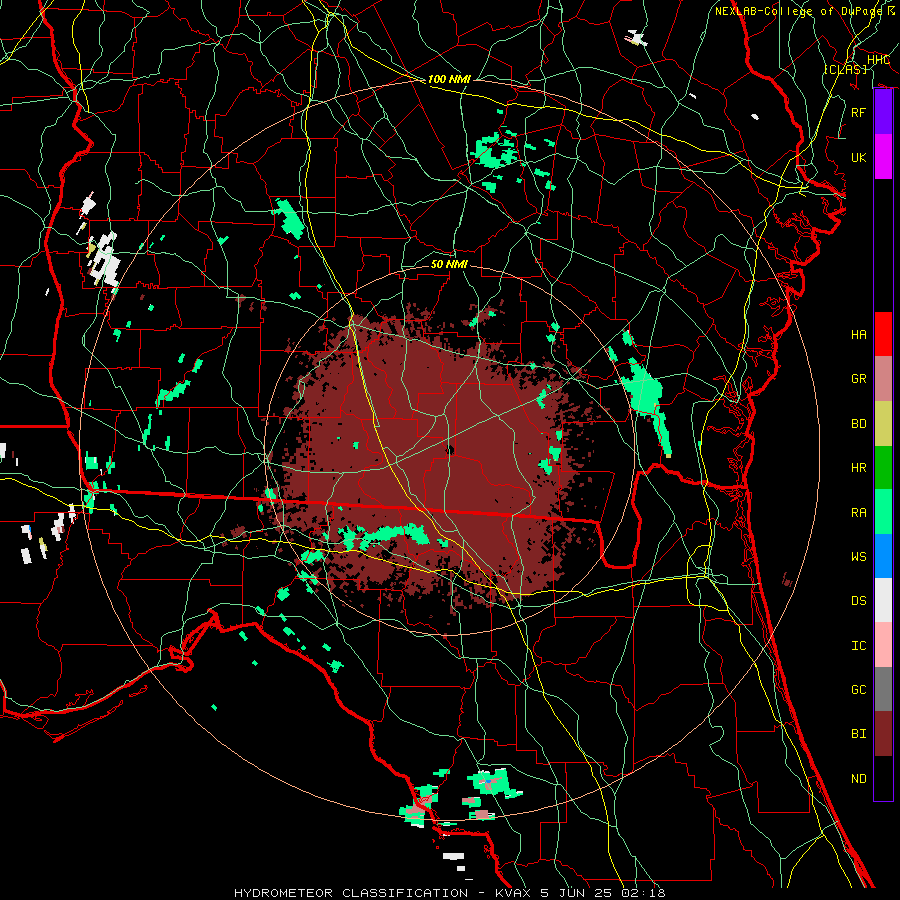Viewport: 900px width, 900px height.
Task: Click the blue WS legend swatch
Action: click(x=883, y=556)
